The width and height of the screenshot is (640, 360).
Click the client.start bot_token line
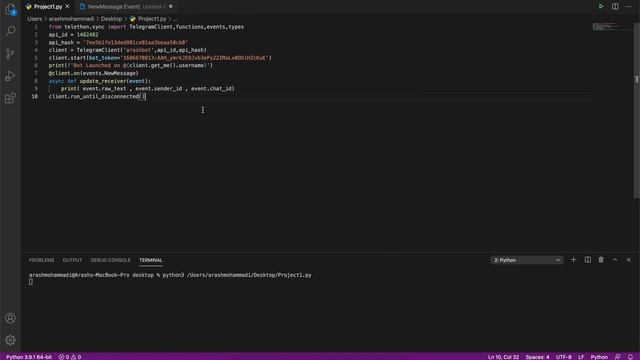coord(160,58)
